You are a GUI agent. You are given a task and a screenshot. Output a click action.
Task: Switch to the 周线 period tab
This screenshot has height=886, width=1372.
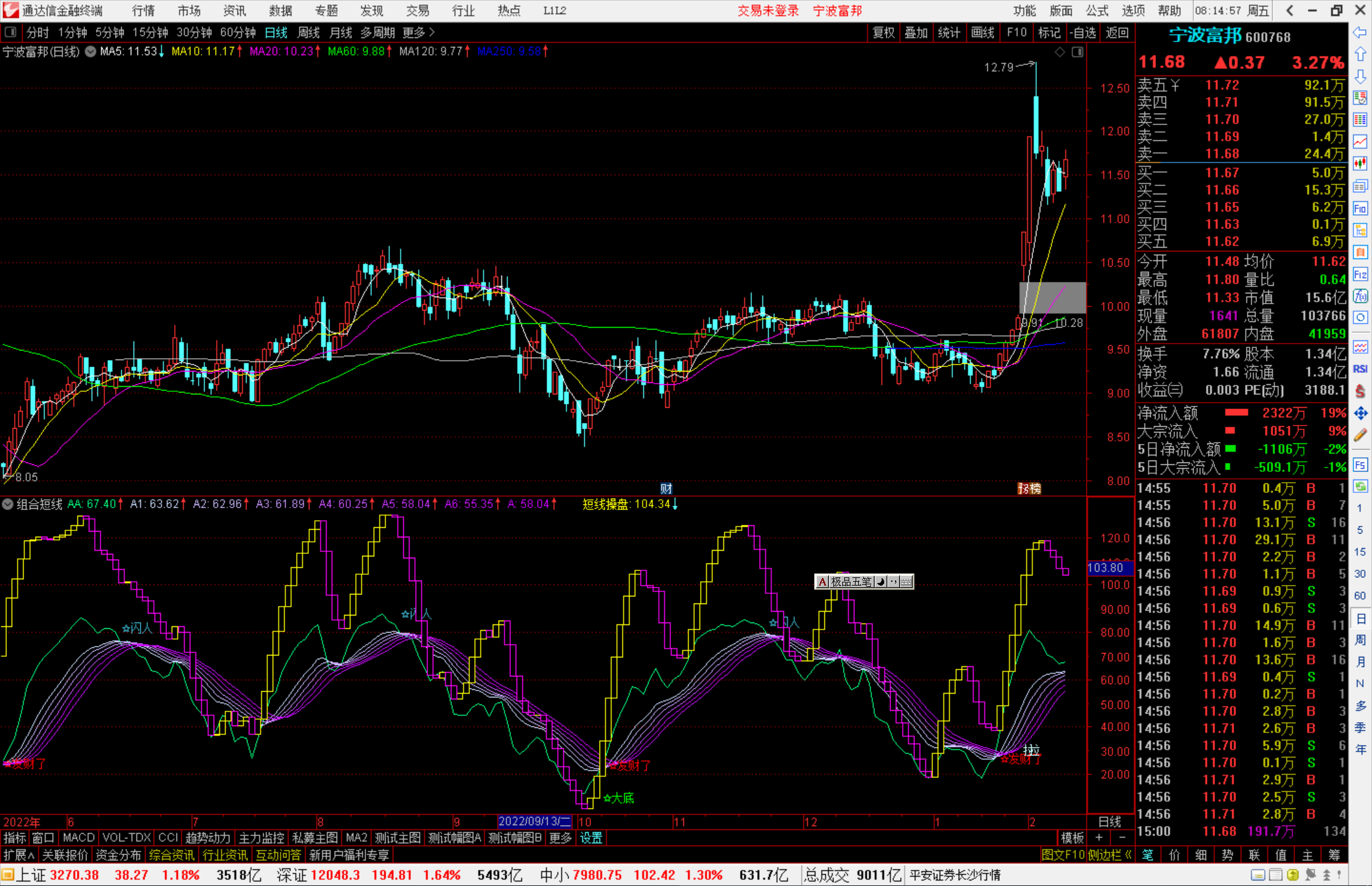[309, 32]
